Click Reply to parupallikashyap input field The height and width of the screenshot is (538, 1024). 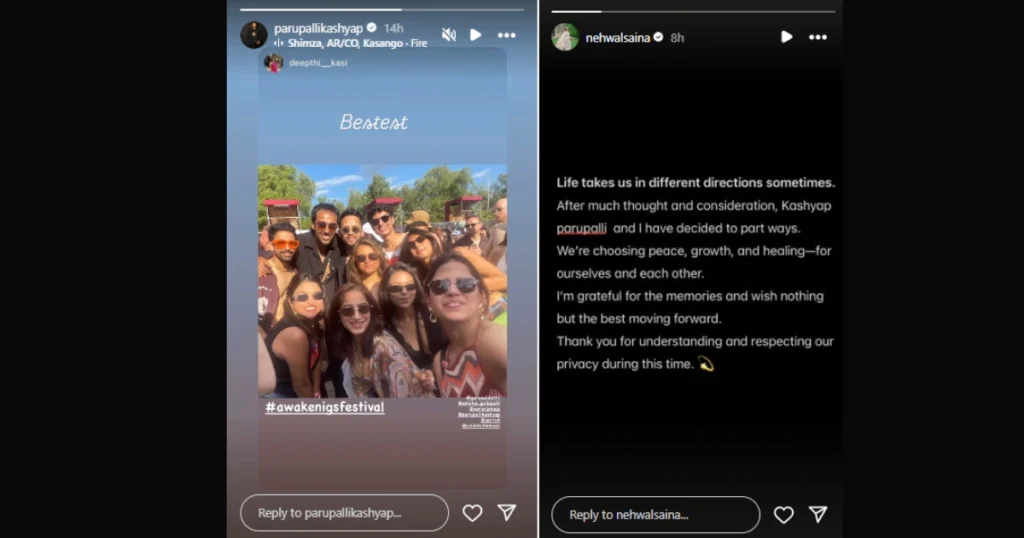(344, 513)
